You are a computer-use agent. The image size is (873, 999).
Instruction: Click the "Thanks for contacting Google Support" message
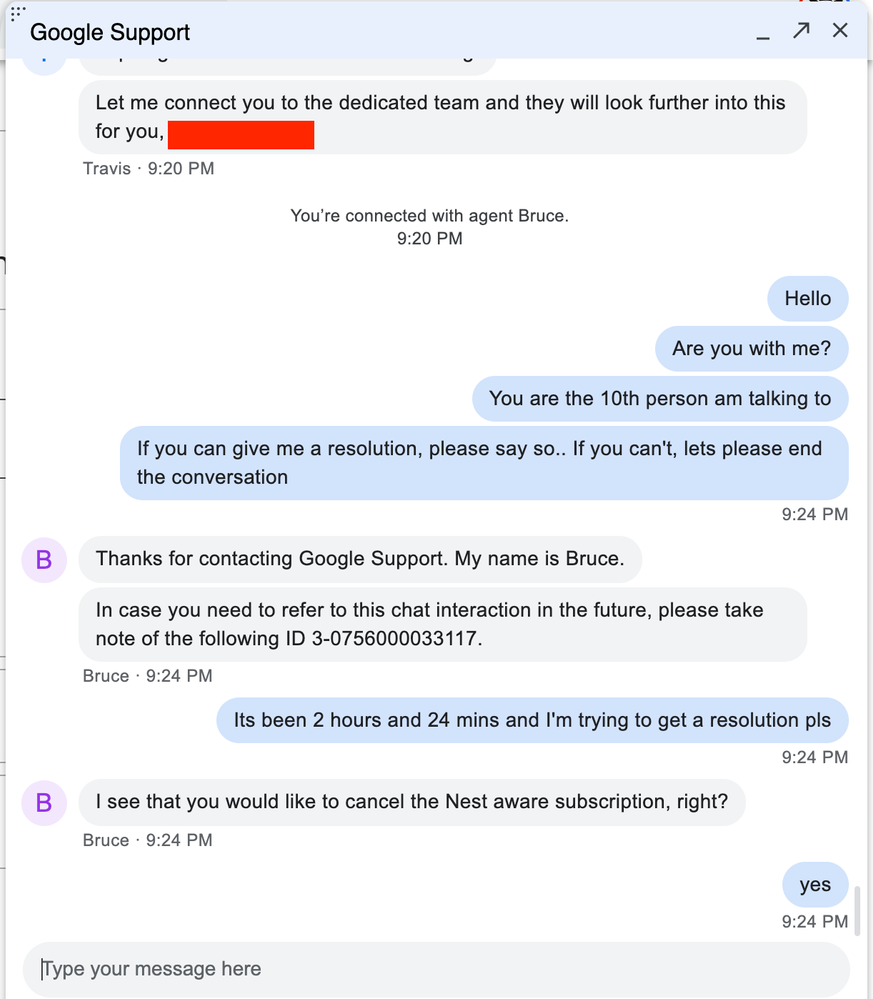pyautogui.click(x=360, y=559)
